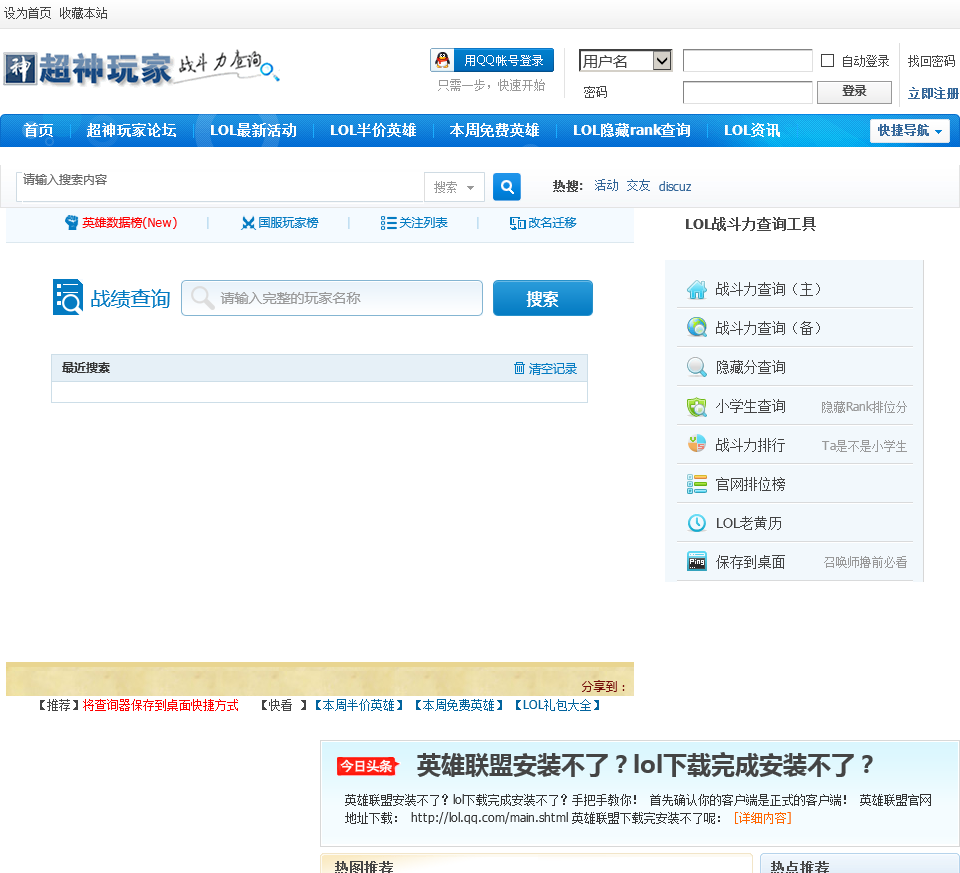Click the orange [详细内容] link
This screenshot has width=960, height=873.
[x=762, y=819]
